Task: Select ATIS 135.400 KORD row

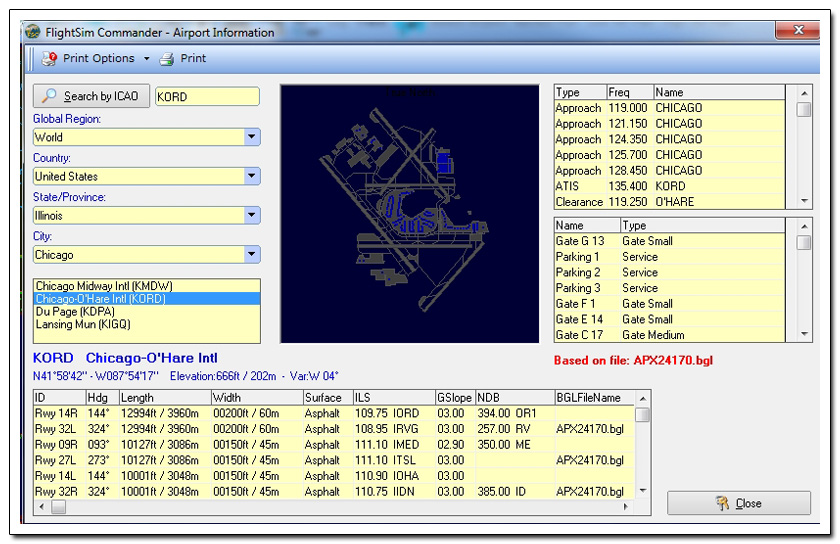Action: [670, 186]
